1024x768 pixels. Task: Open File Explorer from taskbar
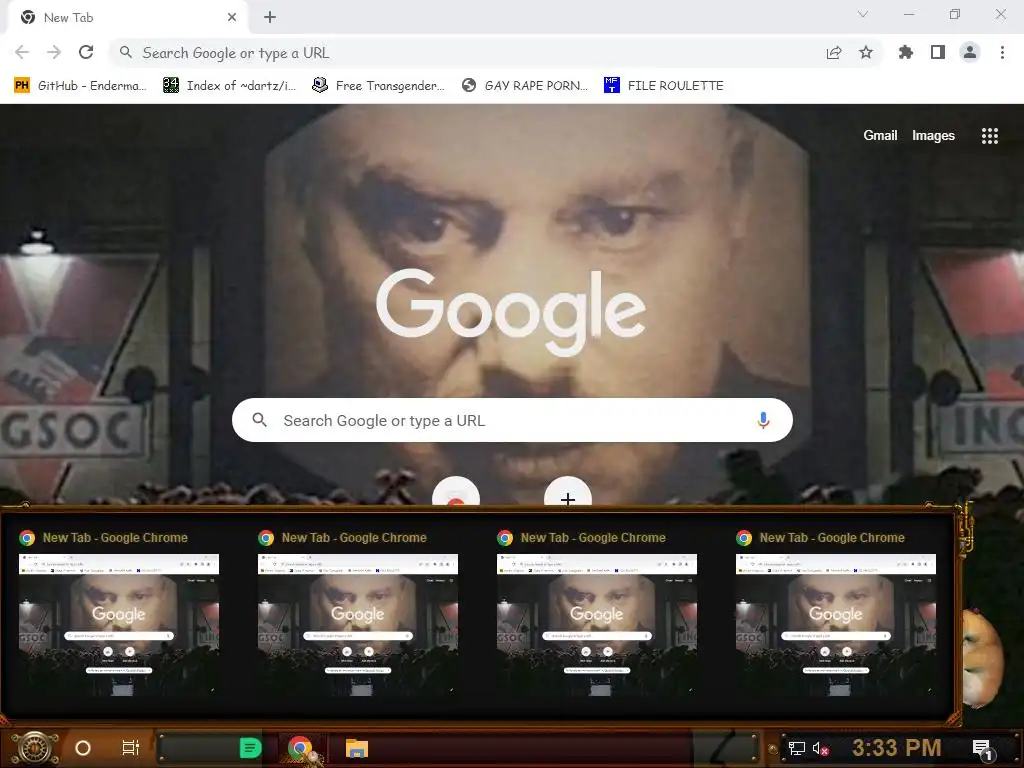[357, 748]
